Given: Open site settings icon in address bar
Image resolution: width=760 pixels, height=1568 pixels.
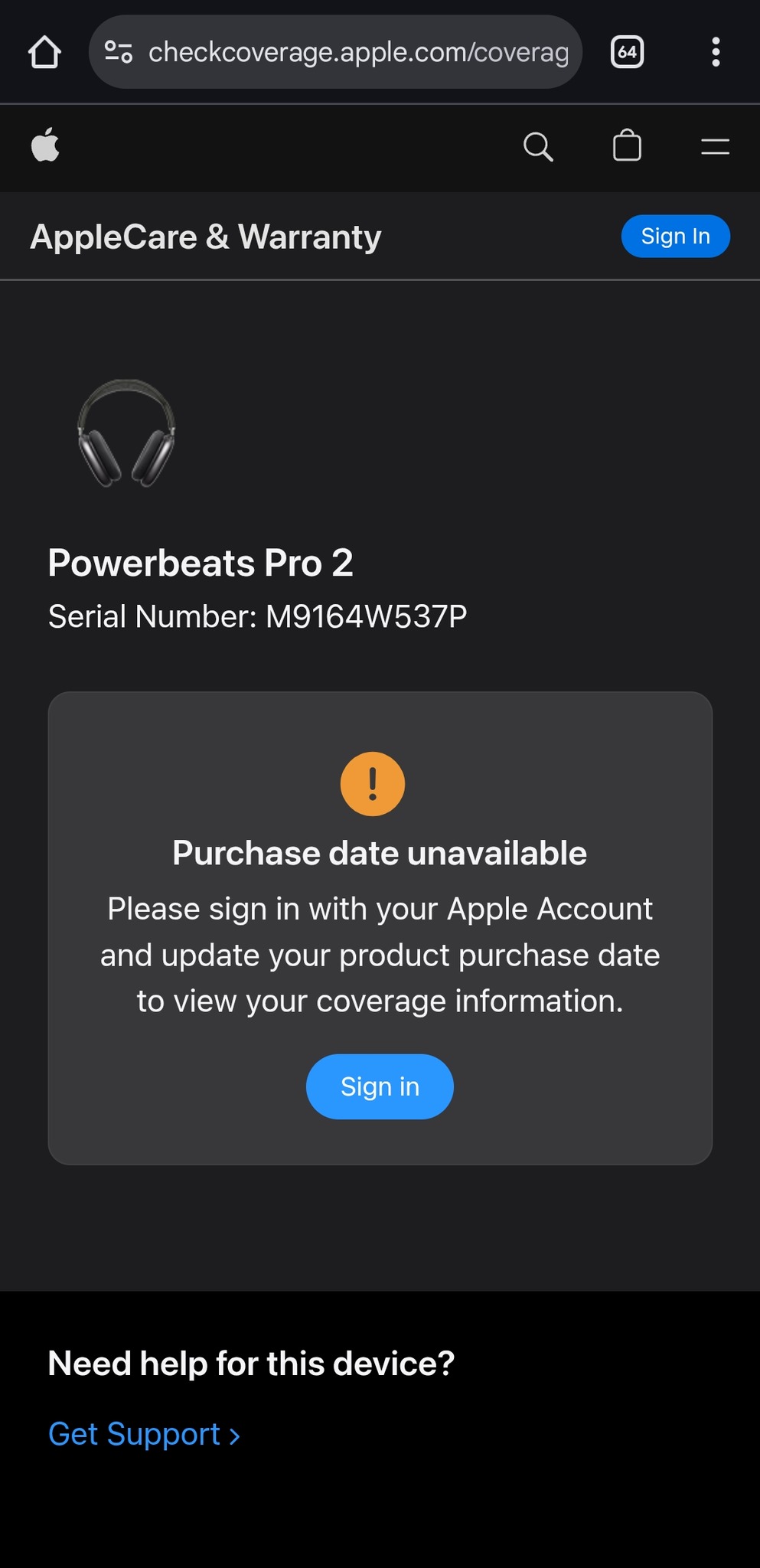Looking at the screenshot, I should 119,52.
